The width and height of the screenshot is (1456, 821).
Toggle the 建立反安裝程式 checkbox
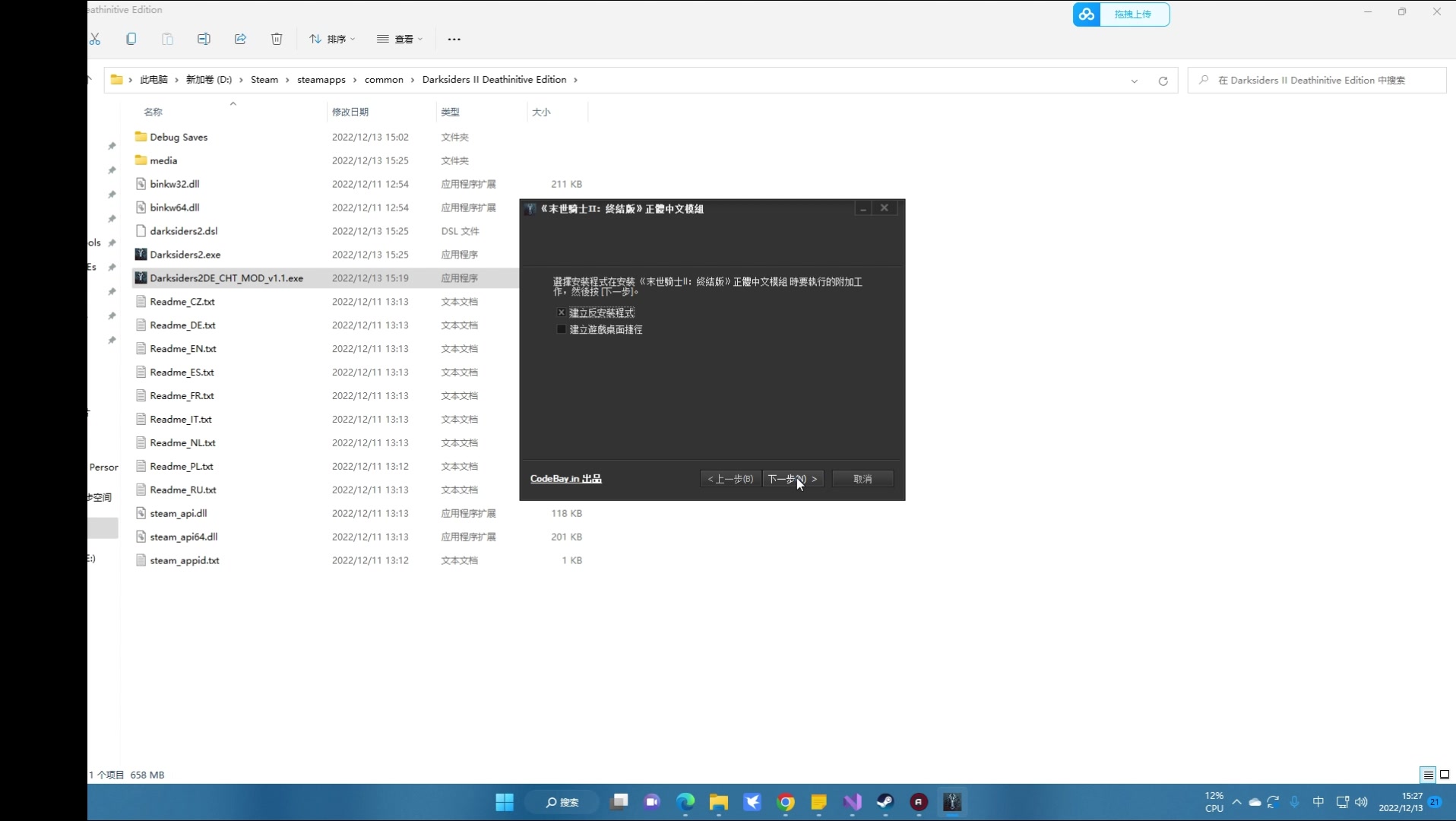[562, 312]
